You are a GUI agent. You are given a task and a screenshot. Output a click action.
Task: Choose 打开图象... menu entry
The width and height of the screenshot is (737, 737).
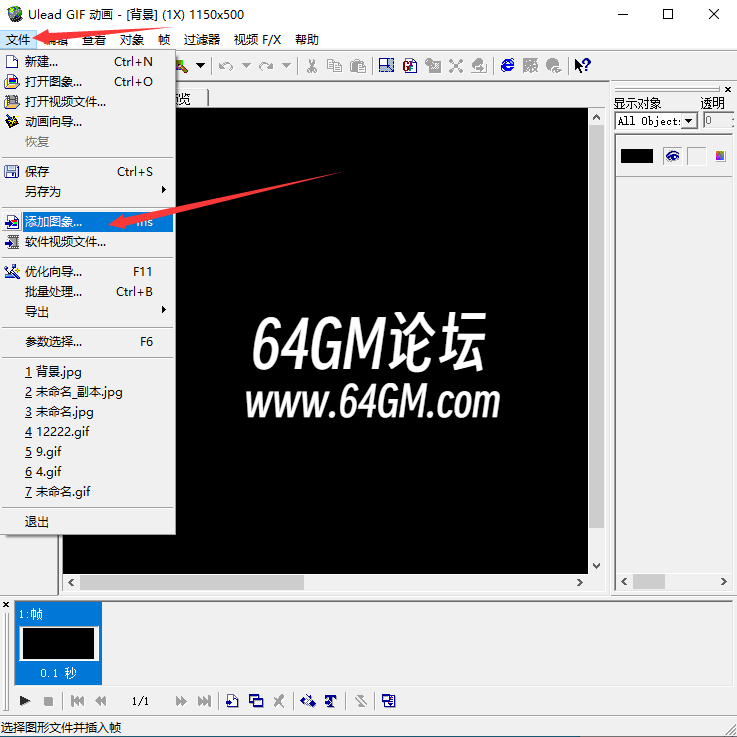coord(88,82)
